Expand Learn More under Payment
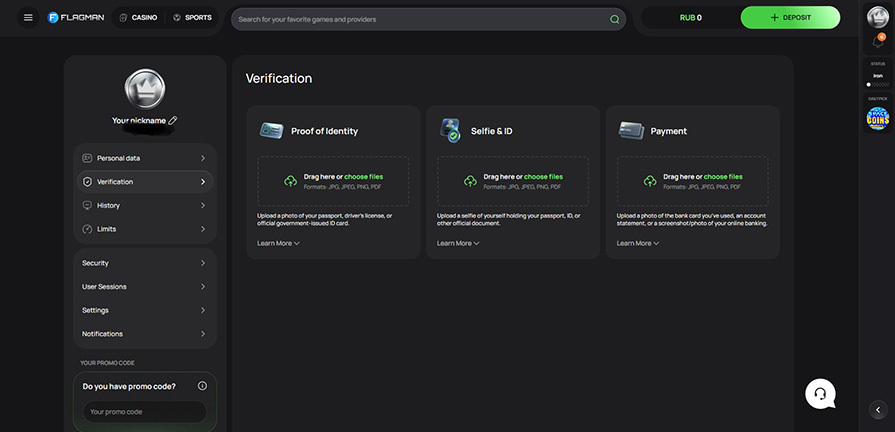 [x=637, y=243]
